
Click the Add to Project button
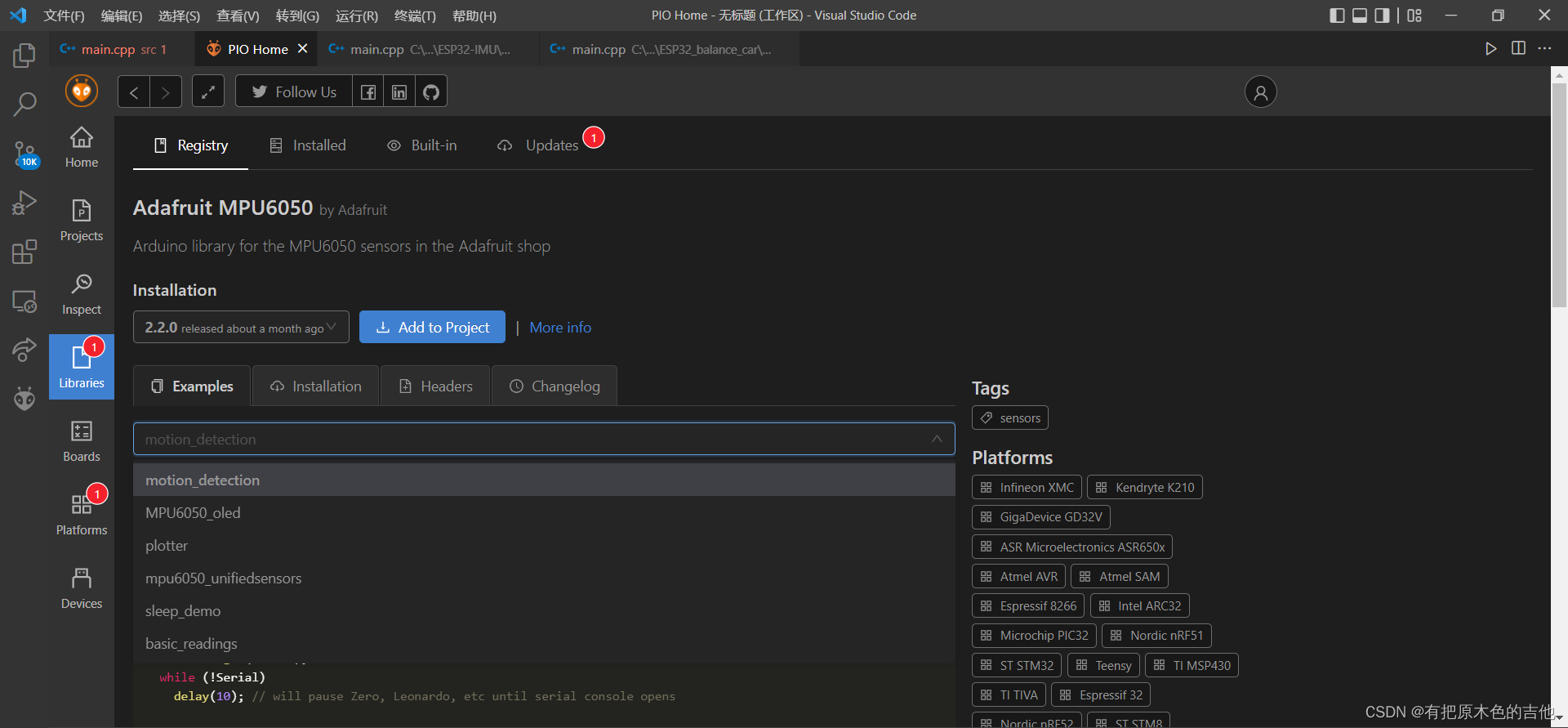(432, 328)
